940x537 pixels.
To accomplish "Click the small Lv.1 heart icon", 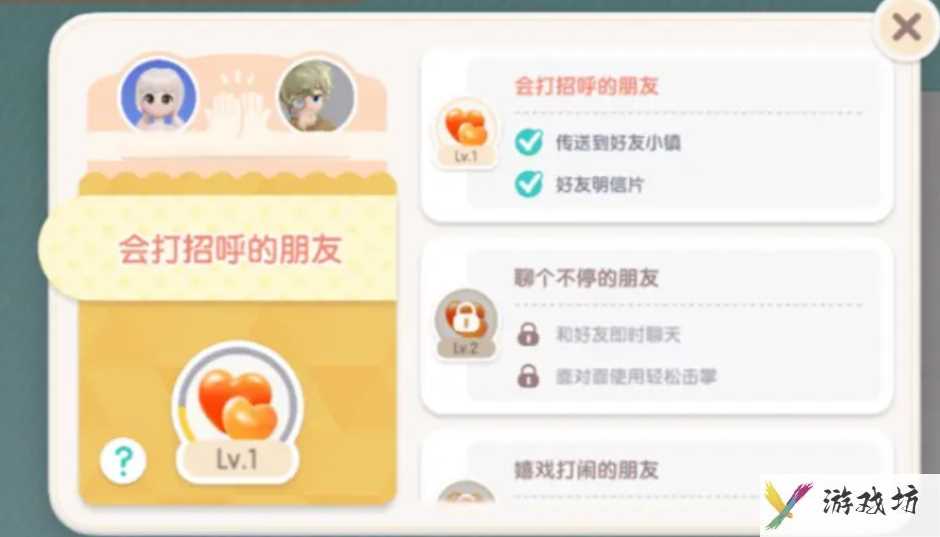I will tap(466, 133).
